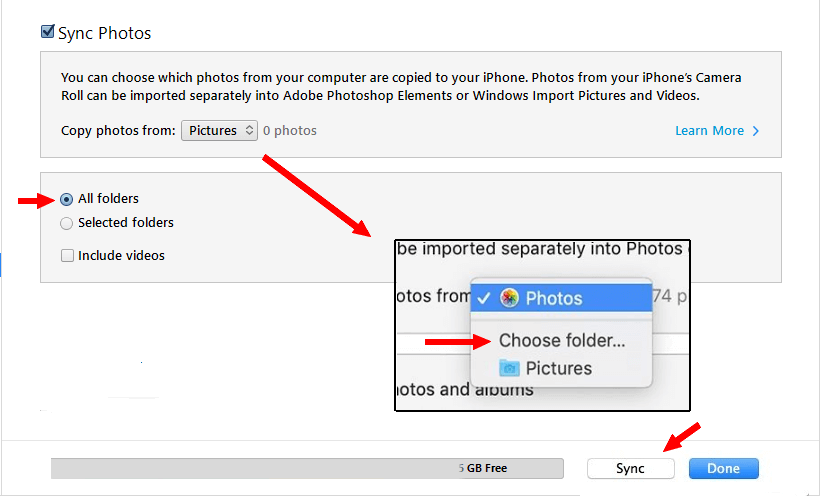
Task: Select Photos in the popup menu
Action: [x=561, y=298]
